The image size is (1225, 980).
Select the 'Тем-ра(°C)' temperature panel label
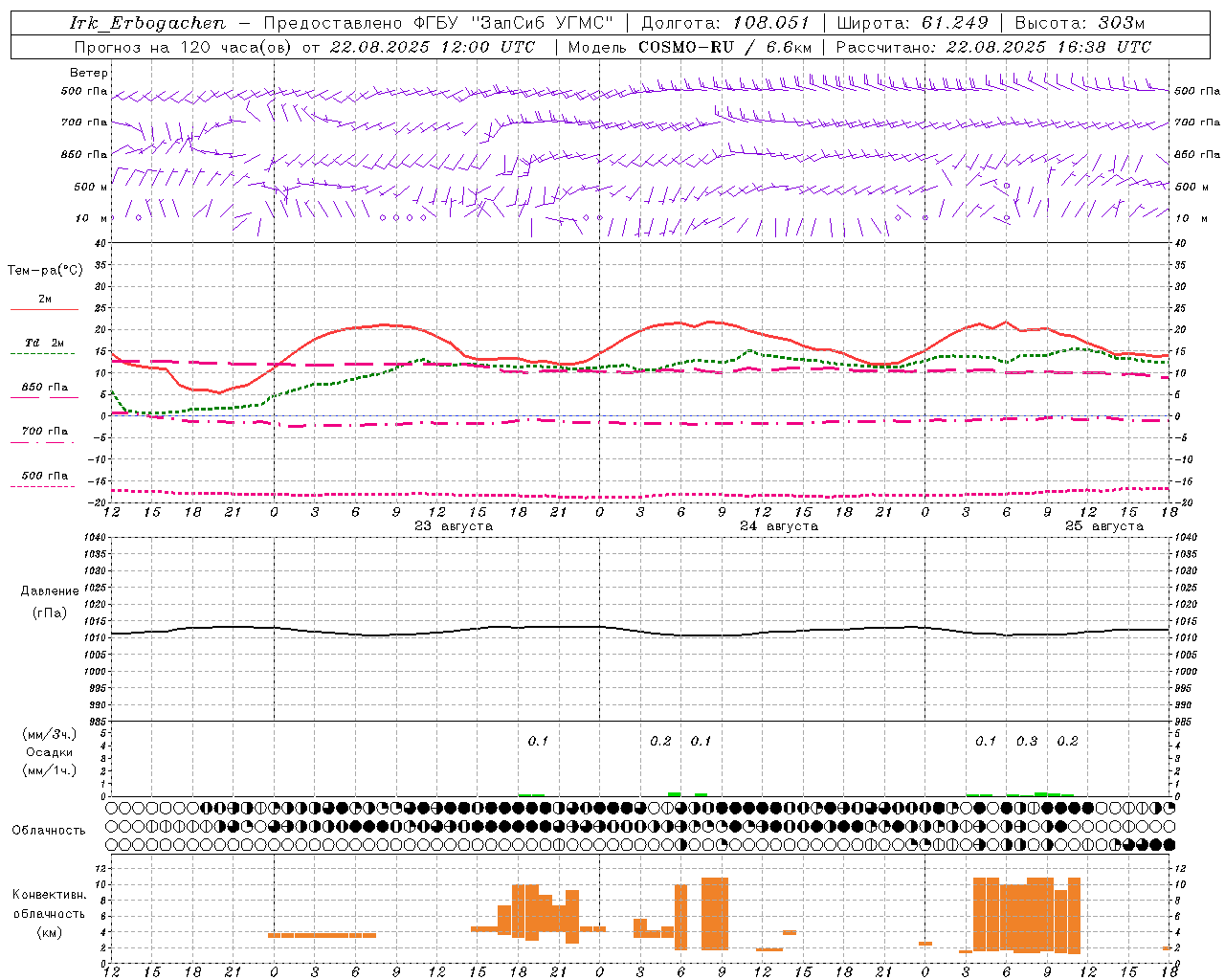tap(45, 271)
